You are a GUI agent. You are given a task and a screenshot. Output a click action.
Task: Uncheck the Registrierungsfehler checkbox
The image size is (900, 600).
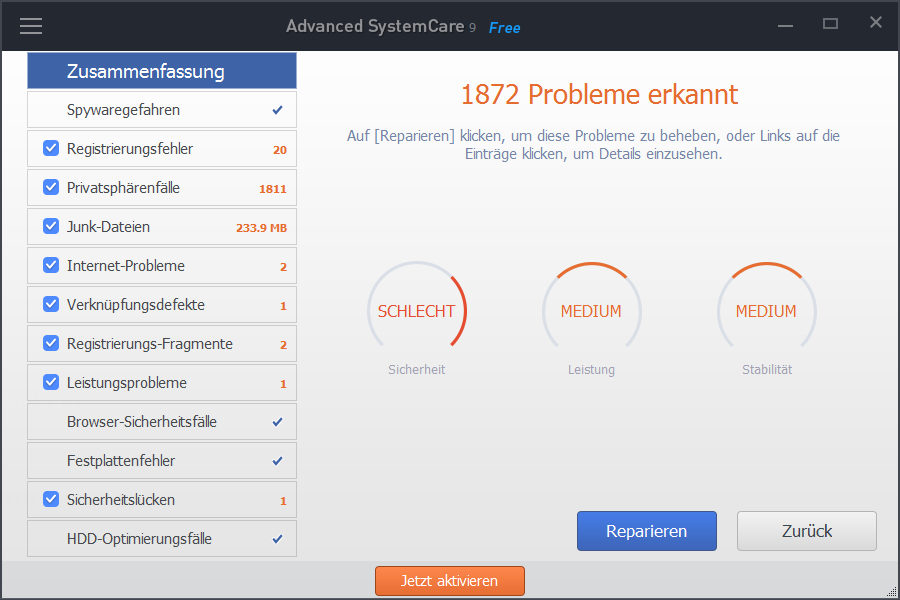click(x=51, y=148)
